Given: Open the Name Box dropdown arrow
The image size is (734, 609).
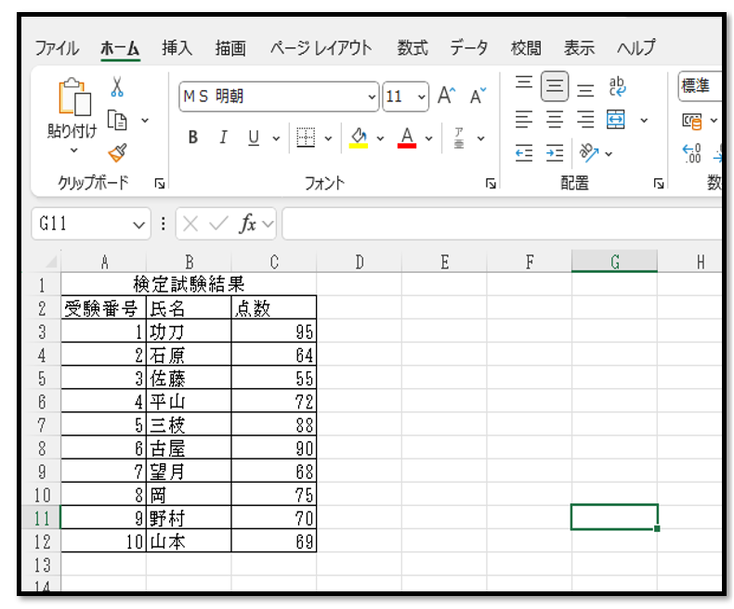Looking at the screenshot, I should (x=139, y=225).
